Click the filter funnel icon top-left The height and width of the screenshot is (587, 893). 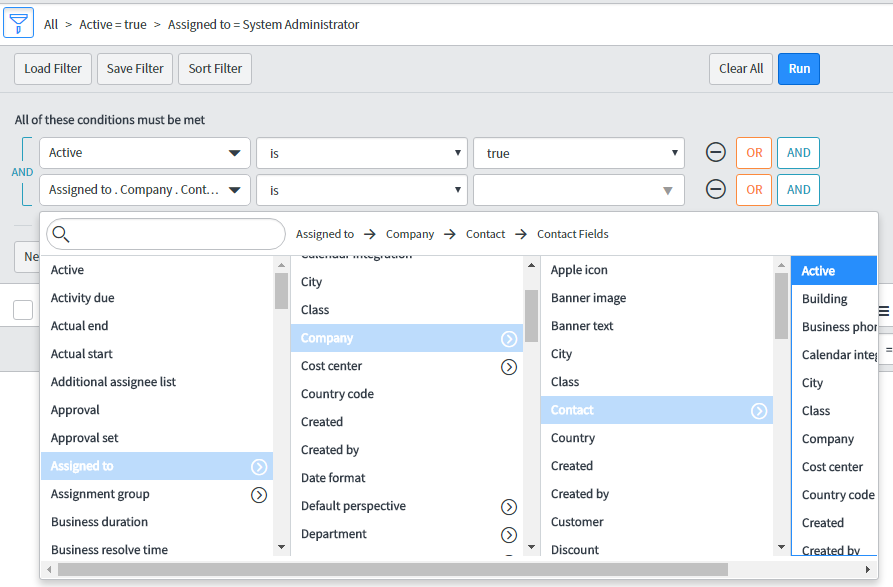click(x=17, y=22)
